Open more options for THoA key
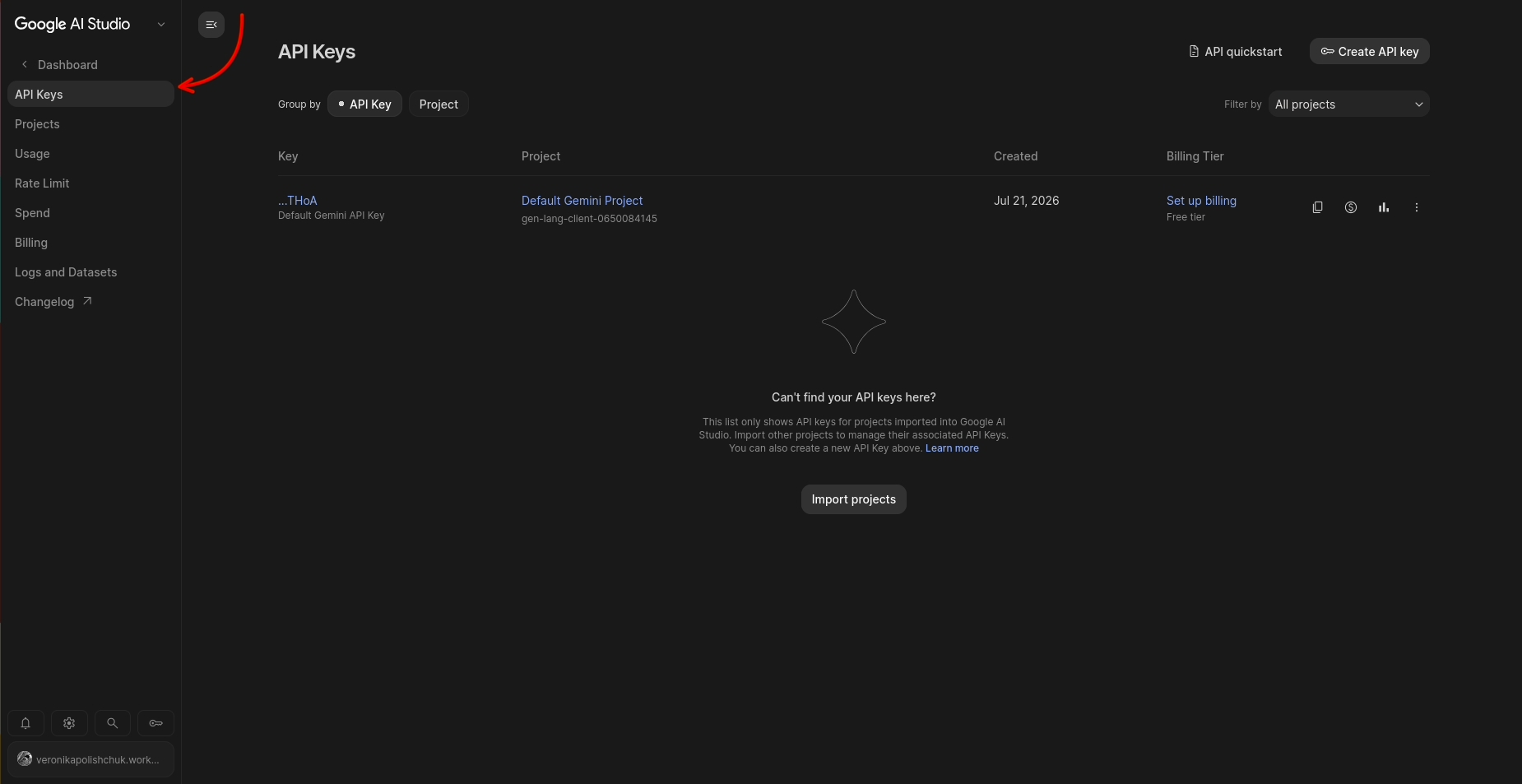 pos(1416,207)
